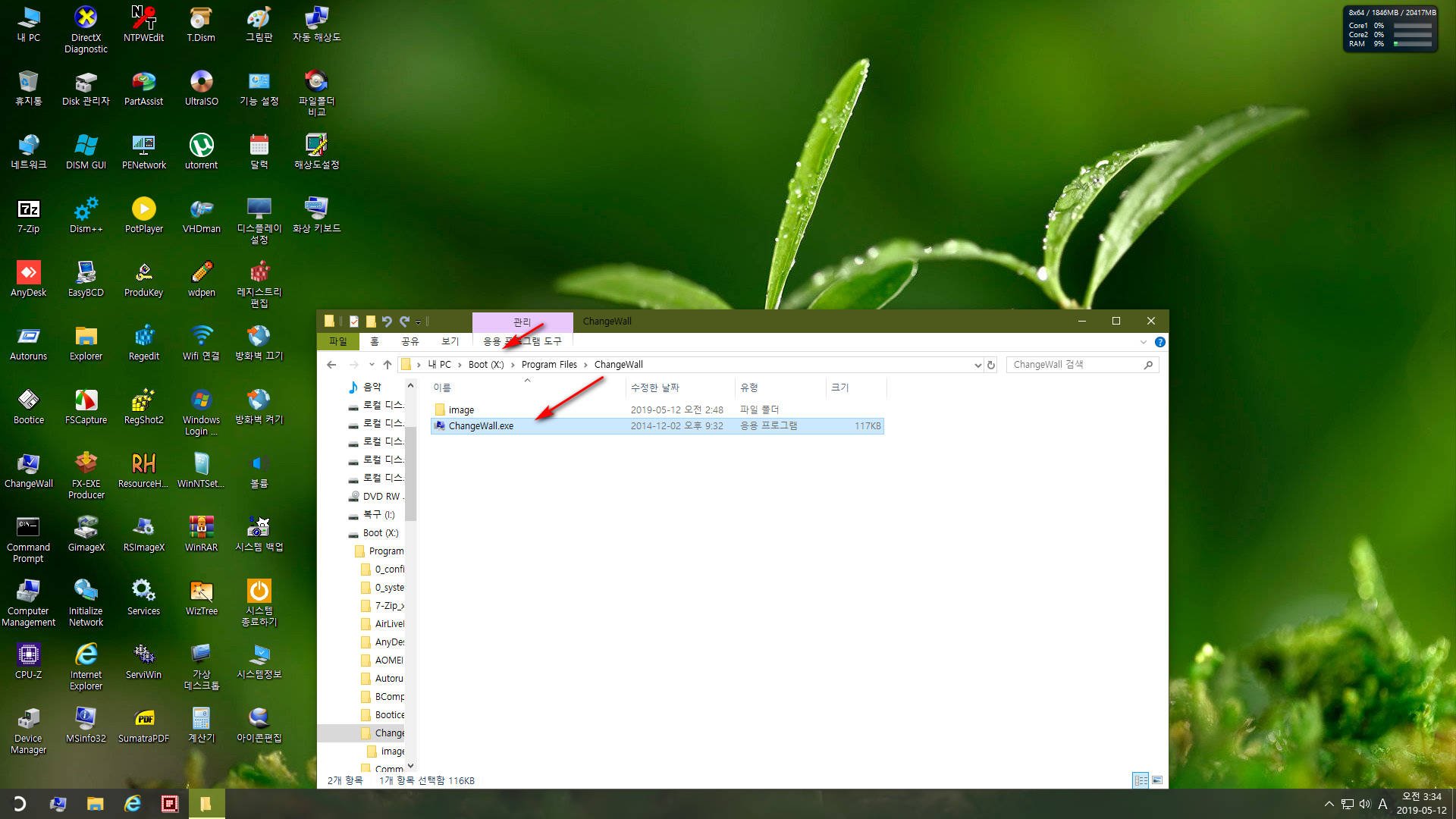1456x819 pixels.
Task: Open the DirectX Diagnostic desktop icon
Action: tap(86, 30)
